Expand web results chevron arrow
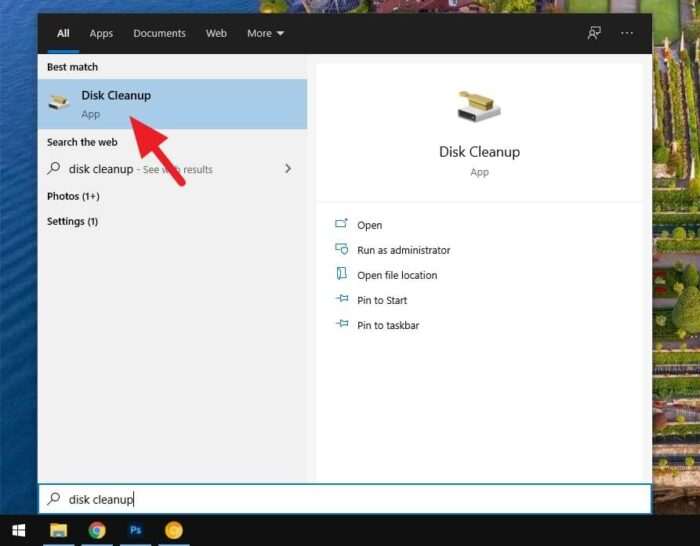Image resolution: width=700 pixels, height=546 pixels. [288, 168]
